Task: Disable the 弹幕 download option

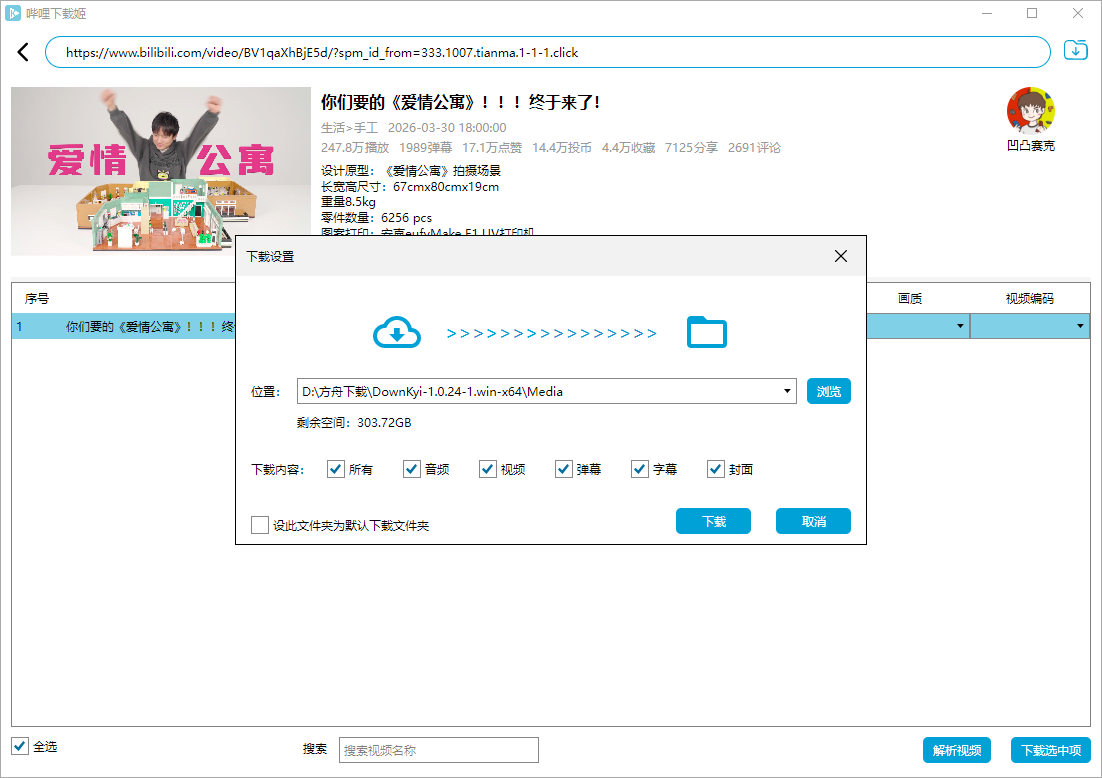Action: point(563,469)
